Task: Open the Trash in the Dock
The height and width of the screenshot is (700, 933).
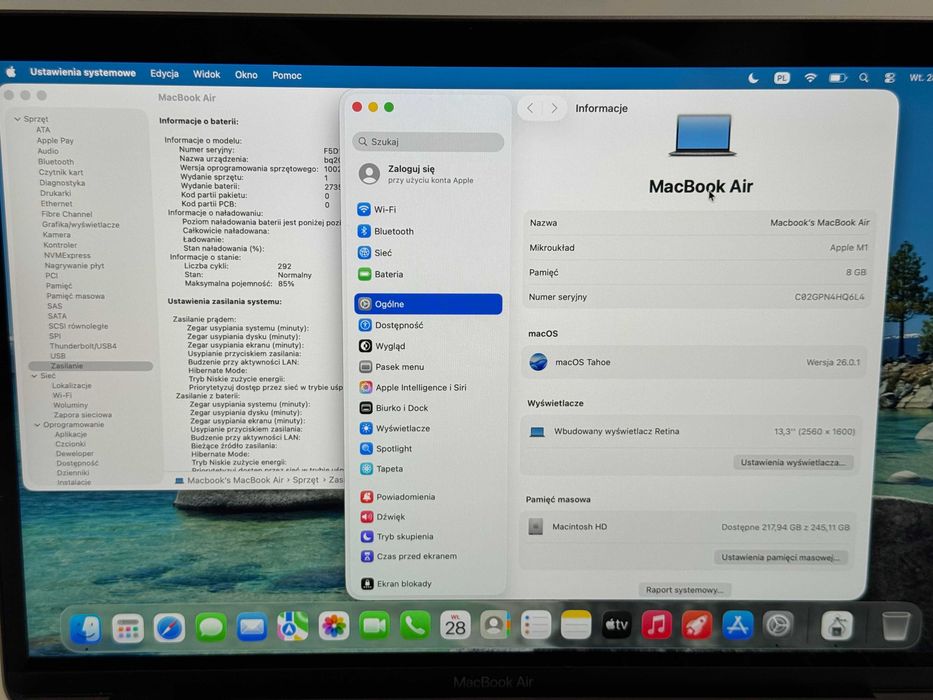Action: pos(895,626)
